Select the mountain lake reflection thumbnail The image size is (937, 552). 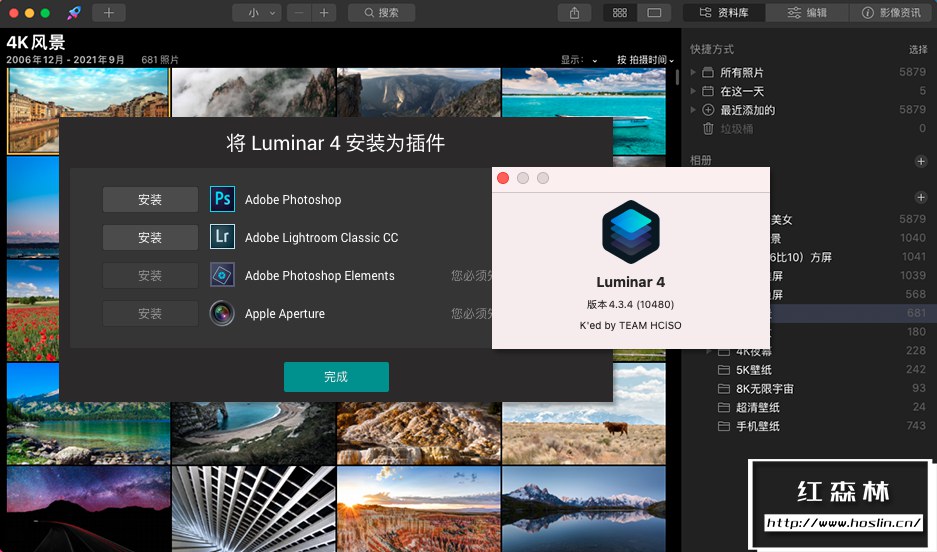click(x=584, y=509)
